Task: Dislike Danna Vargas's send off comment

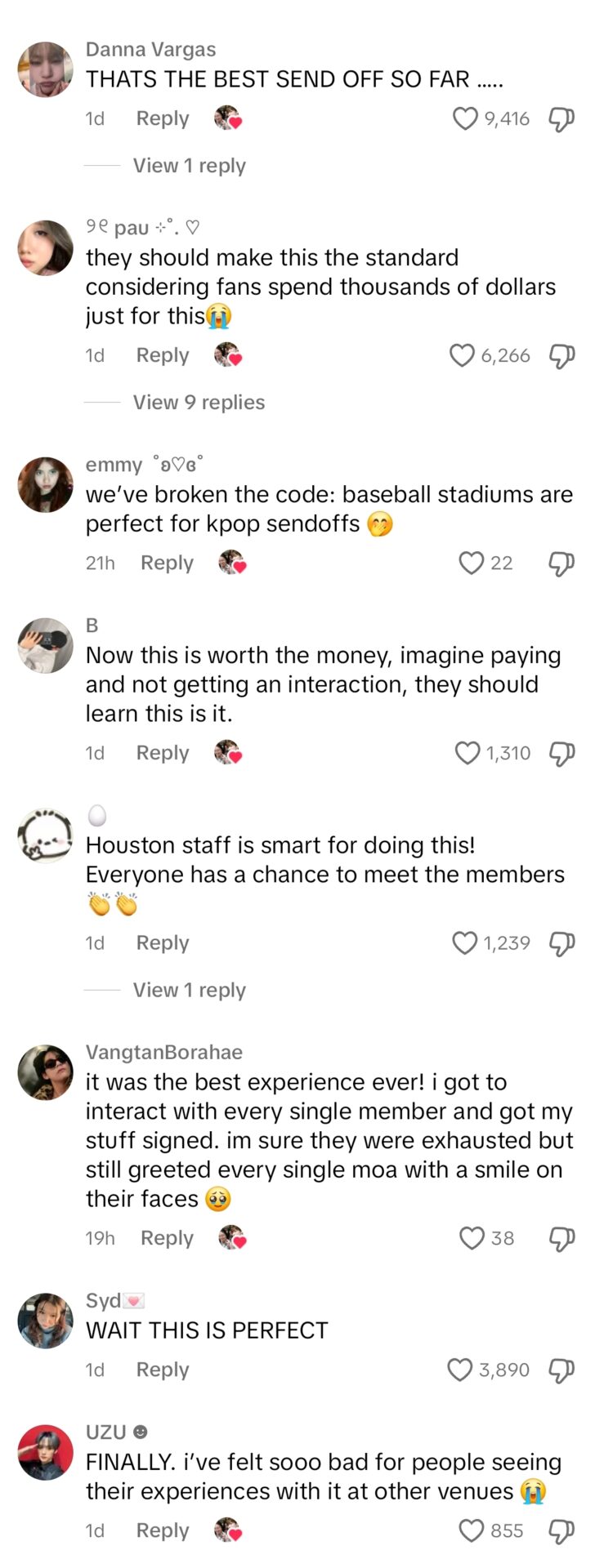Action: [x=561, y=119]
